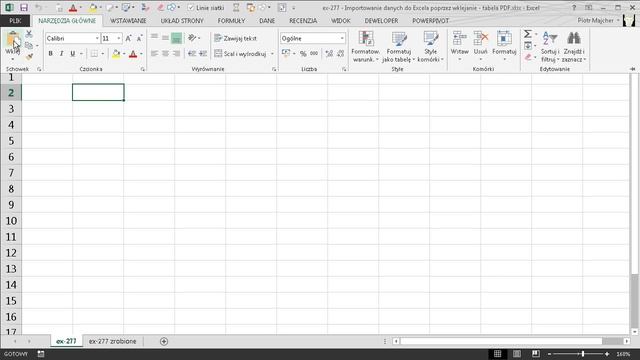Open Formatowanie warunkowe dropdown
Screen dimensions: 640x360
tap(365, 47)
